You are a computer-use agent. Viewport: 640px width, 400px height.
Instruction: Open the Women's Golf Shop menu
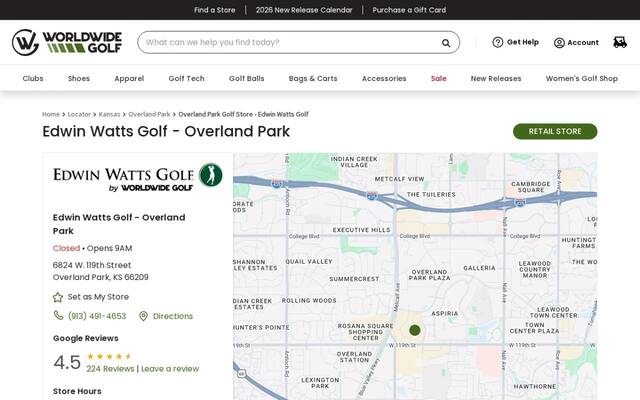582,78
